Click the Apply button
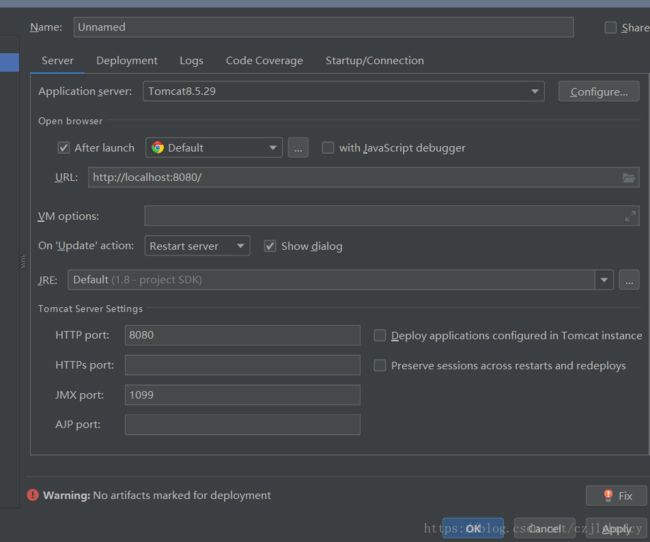 coord(616,528)
